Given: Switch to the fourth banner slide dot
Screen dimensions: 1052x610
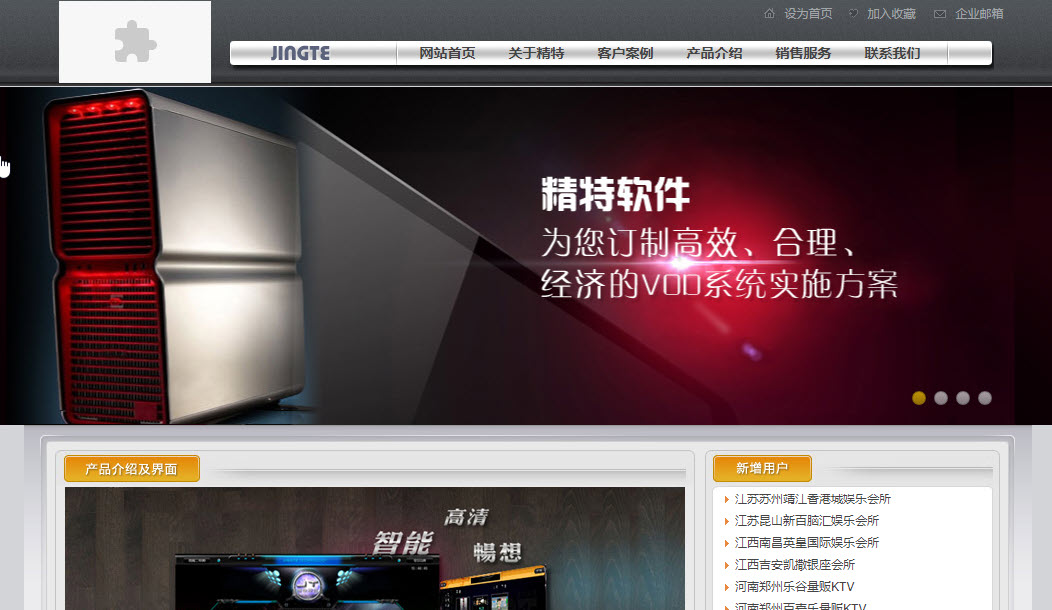Looking at the screenshot, I should point(985,398).
